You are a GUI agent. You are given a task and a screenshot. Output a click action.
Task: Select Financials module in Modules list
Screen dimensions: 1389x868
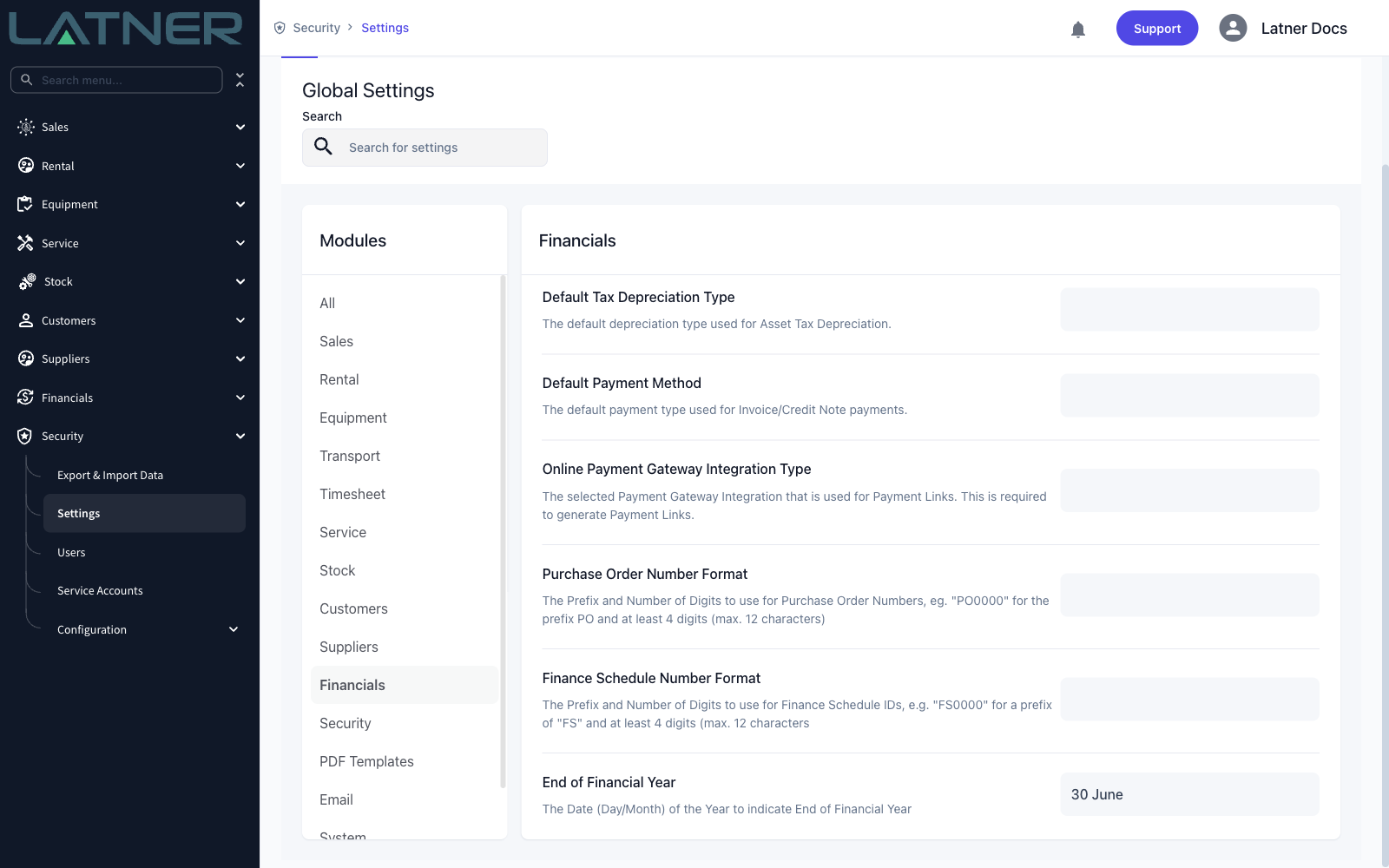click(405, 685)
